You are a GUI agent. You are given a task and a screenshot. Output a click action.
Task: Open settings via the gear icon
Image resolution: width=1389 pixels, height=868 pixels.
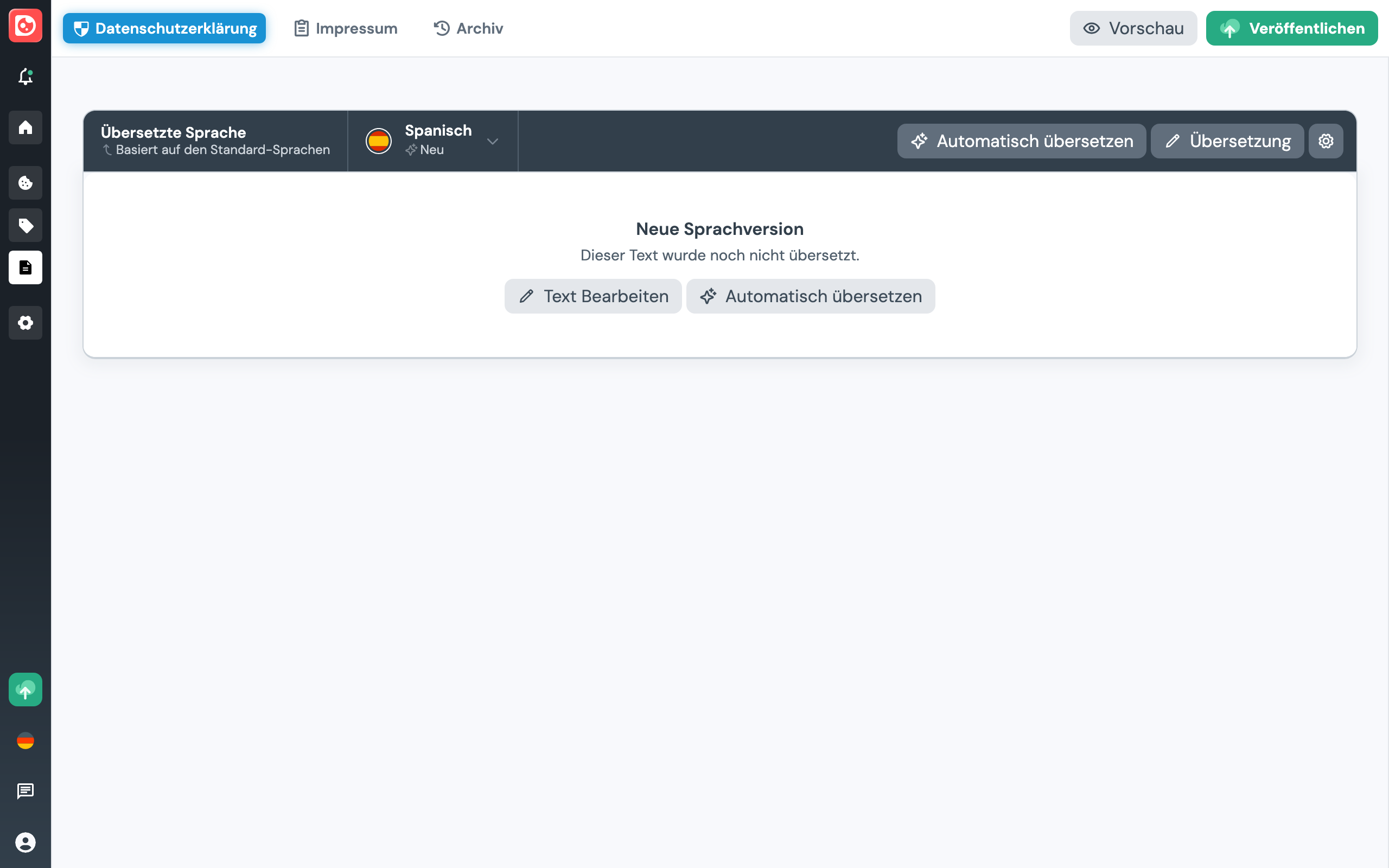(x=24, y=323)
